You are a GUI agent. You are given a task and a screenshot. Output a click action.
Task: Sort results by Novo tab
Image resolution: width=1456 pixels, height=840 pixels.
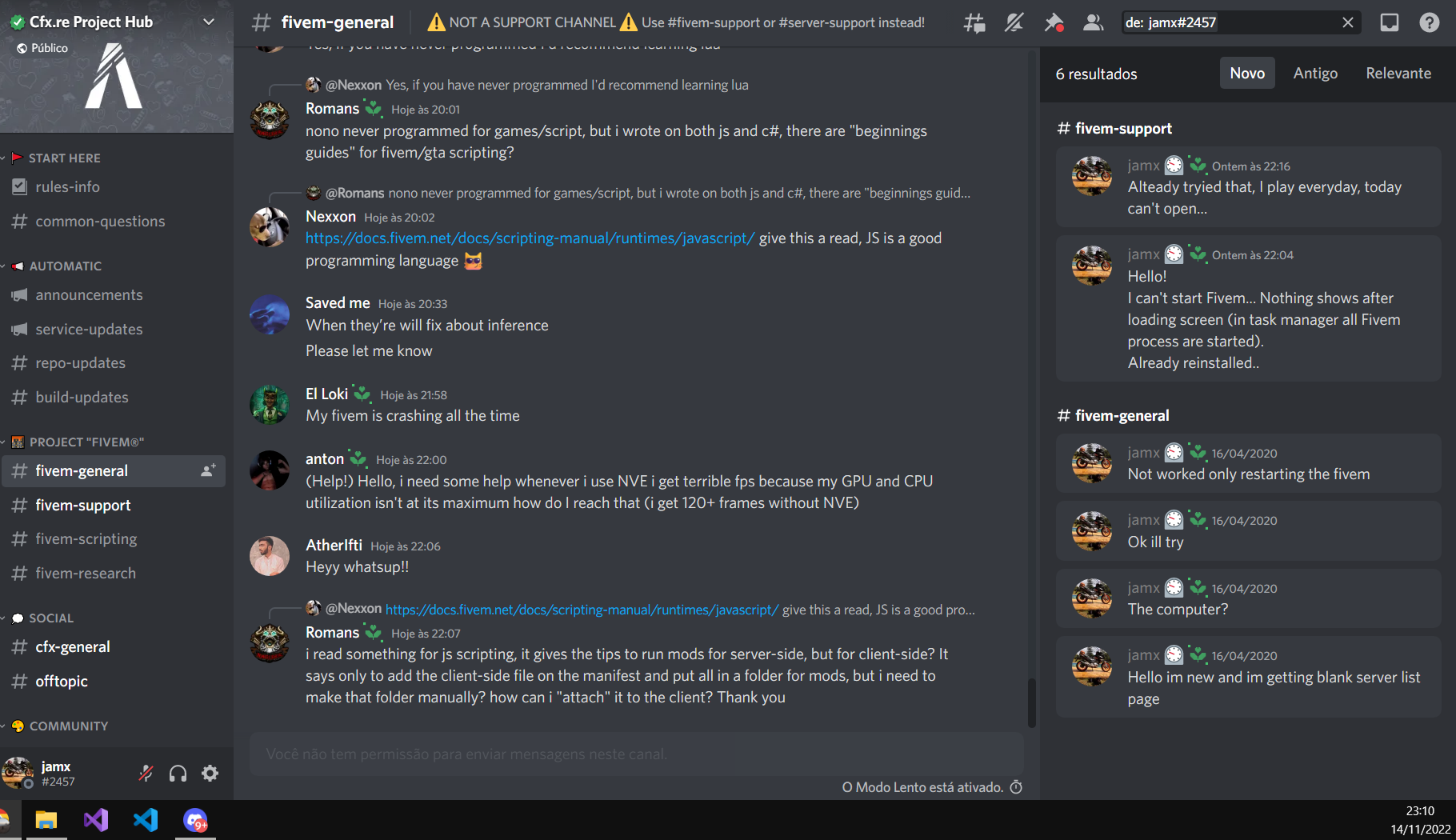(x=1247, y=73)
